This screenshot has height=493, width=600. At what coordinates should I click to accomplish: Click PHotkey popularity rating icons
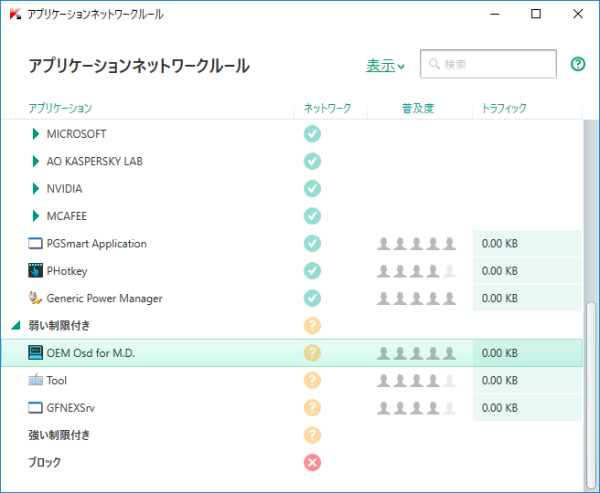coord(416,271)
